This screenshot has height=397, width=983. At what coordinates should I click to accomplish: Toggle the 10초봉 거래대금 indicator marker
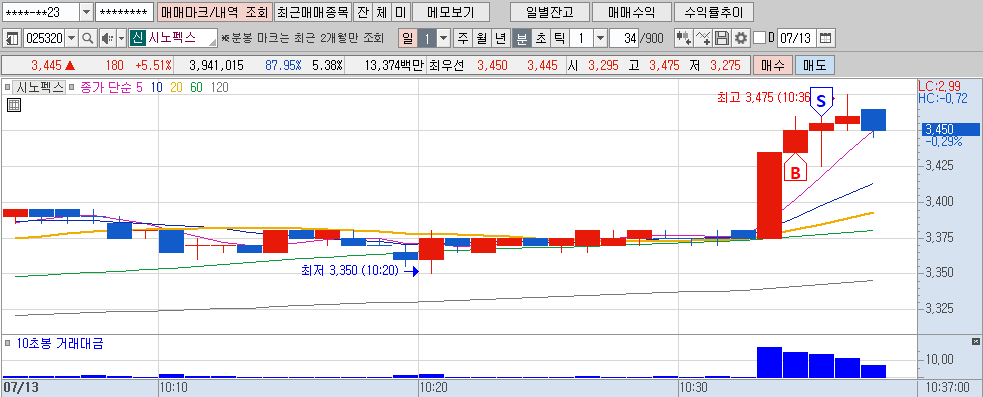pos(8,343)
